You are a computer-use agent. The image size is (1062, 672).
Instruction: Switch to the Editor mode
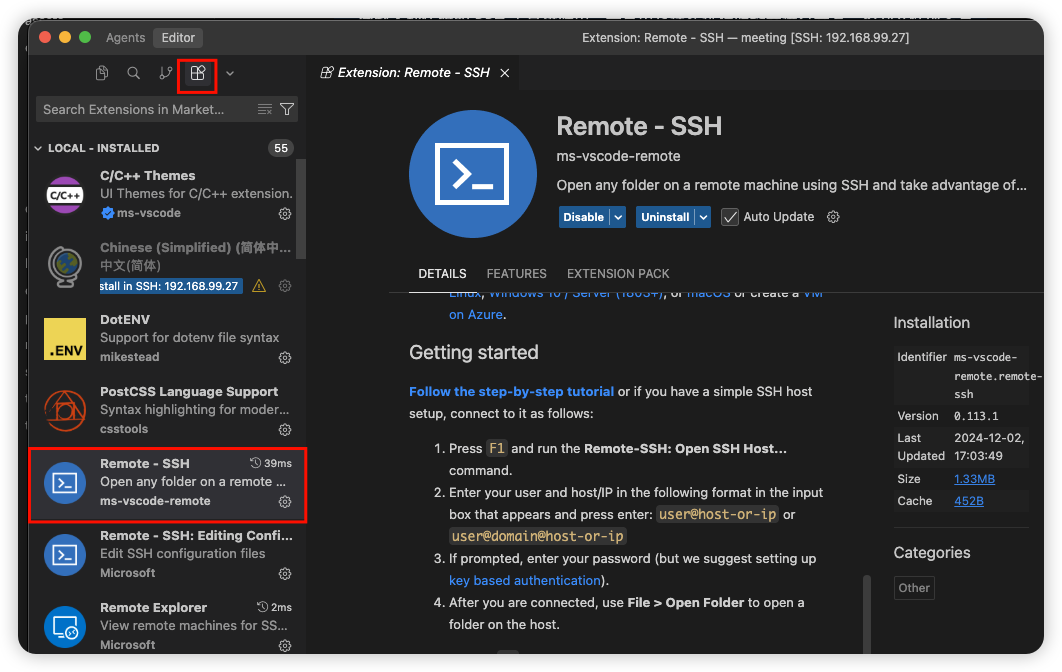point(179,38)
